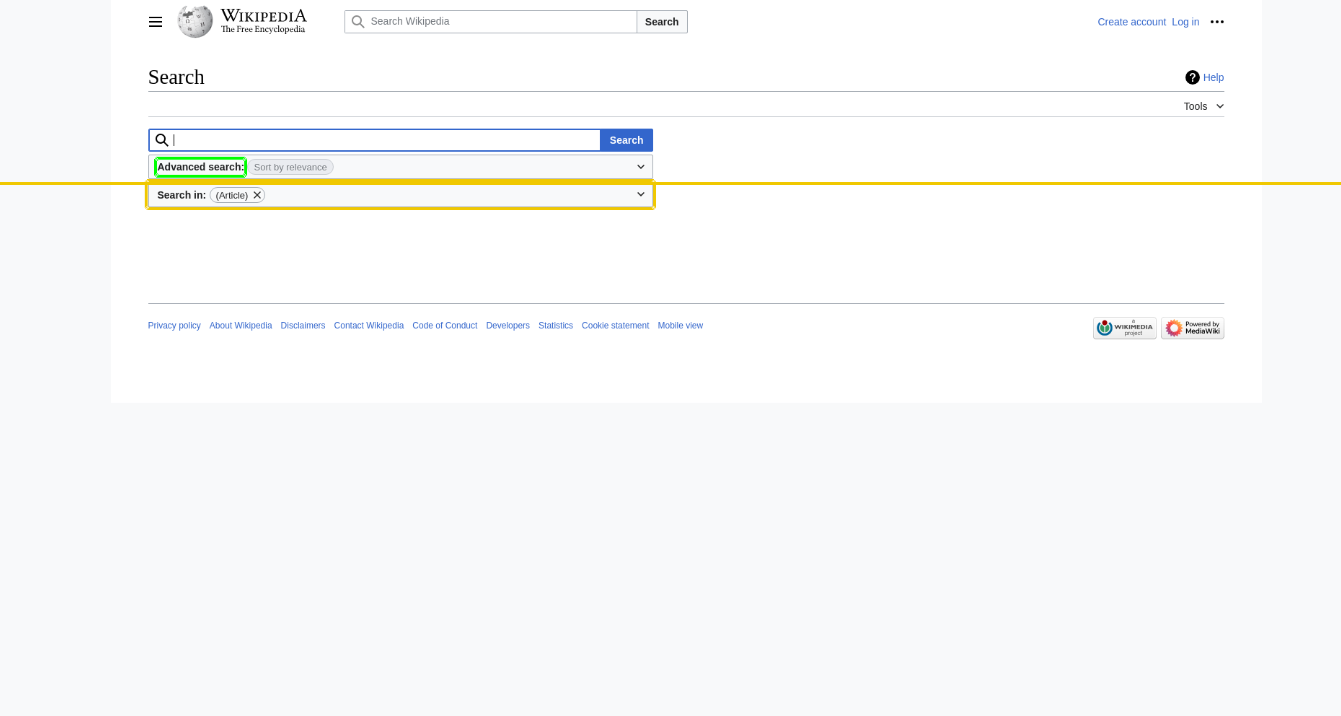Expand the Advanced search panel
1341x716 pixels.
coord(640,167)
